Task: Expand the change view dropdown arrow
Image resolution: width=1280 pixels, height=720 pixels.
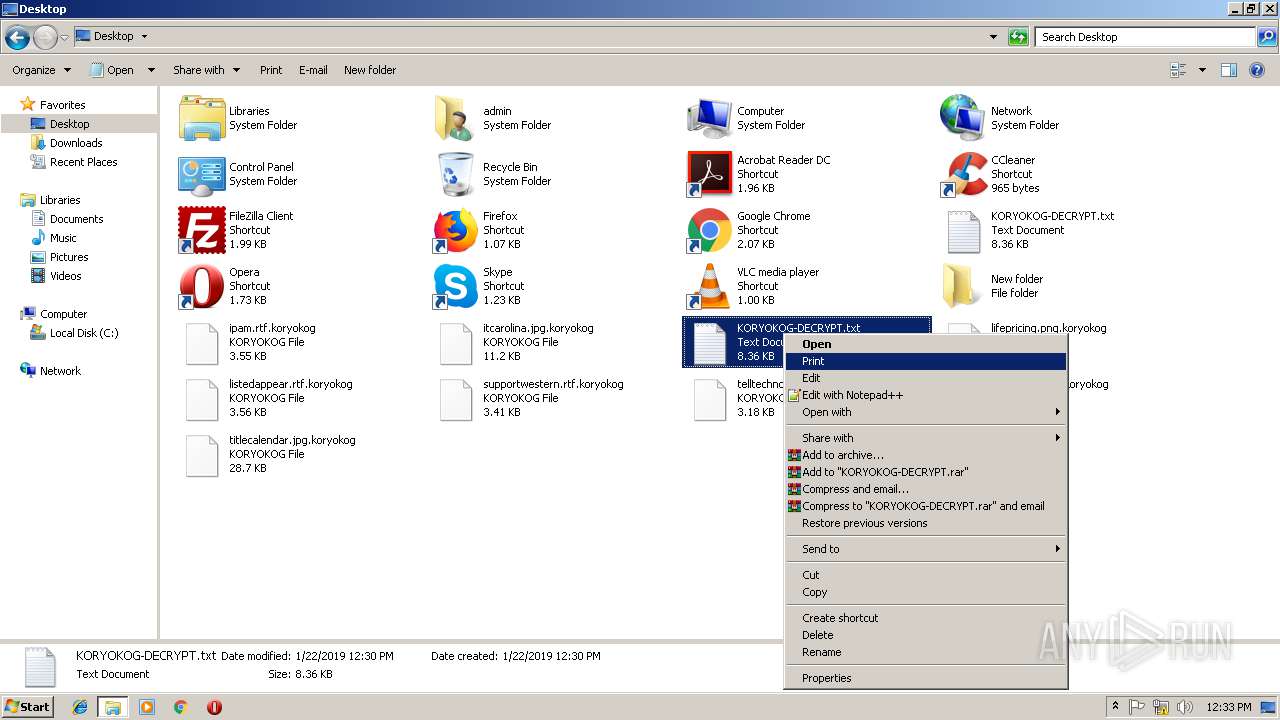Action: [1202, 70]
